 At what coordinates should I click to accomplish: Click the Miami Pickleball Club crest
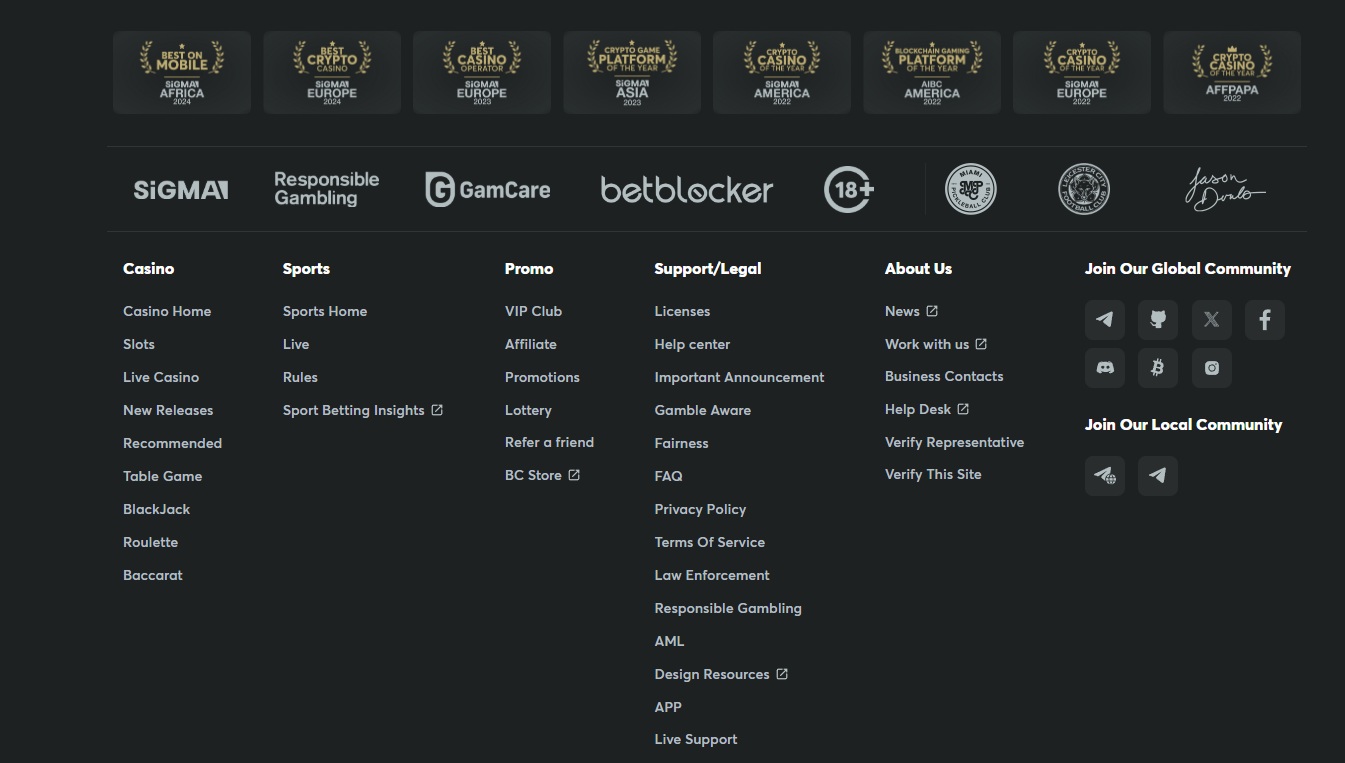(971, 189)
